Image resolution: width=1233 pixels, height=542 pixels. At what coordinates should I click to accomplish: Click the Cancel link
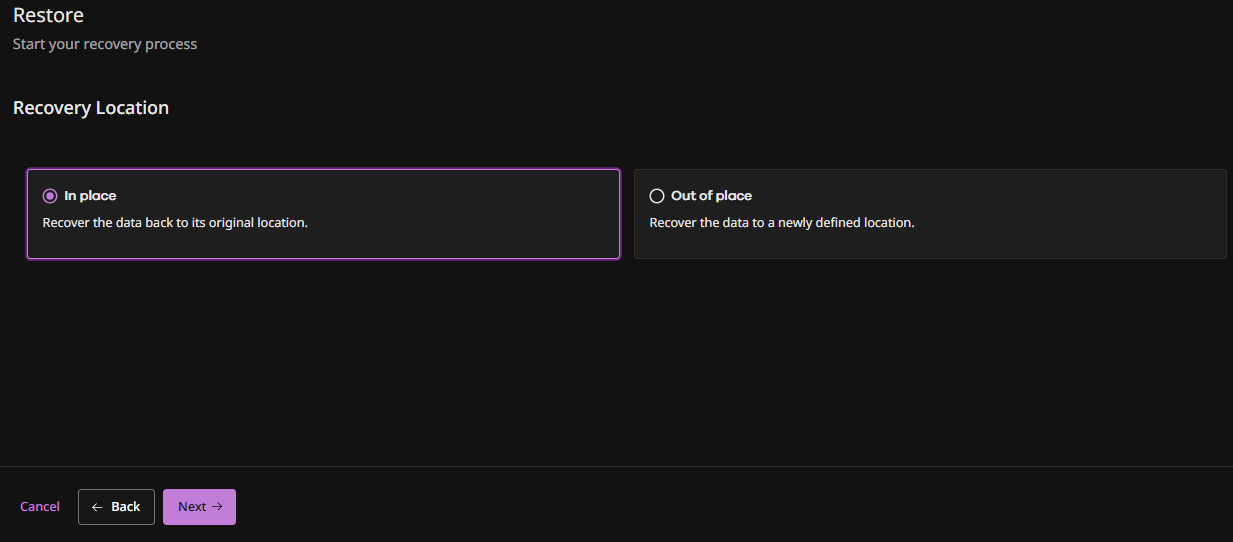pyautogui.click(x=40, y=507)
